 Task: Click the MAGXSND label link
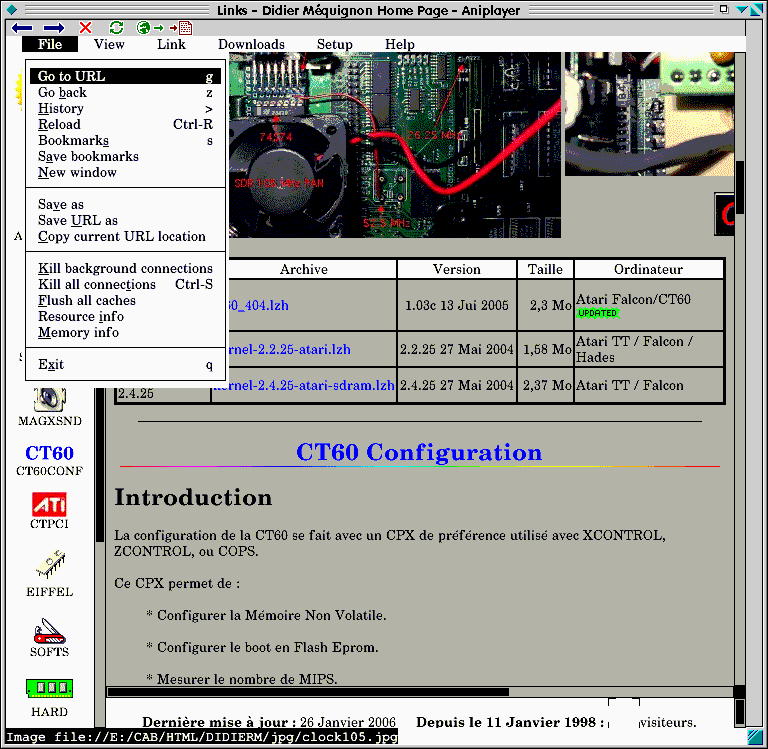coord(49,421)
